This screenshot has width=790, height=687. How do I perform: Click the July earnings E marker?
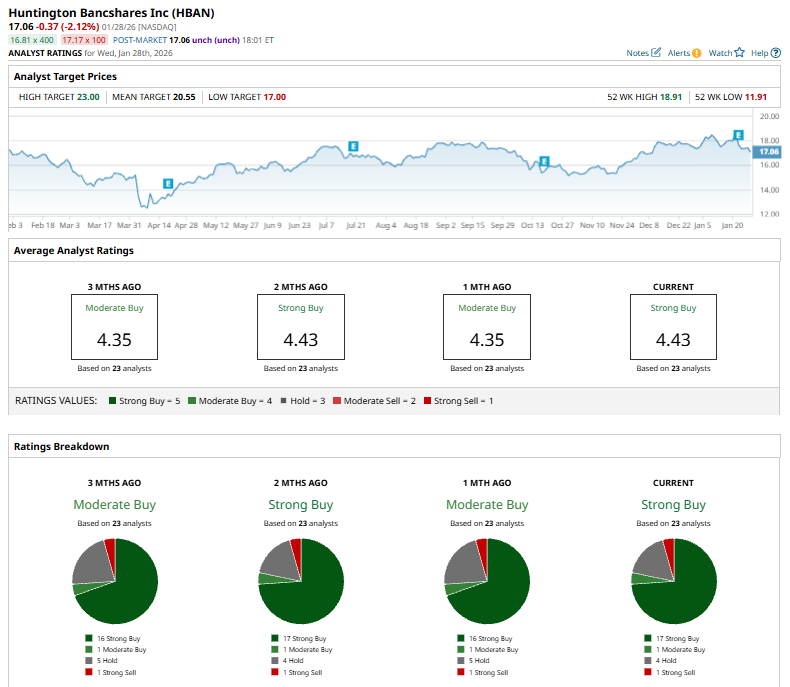[353, 146]
